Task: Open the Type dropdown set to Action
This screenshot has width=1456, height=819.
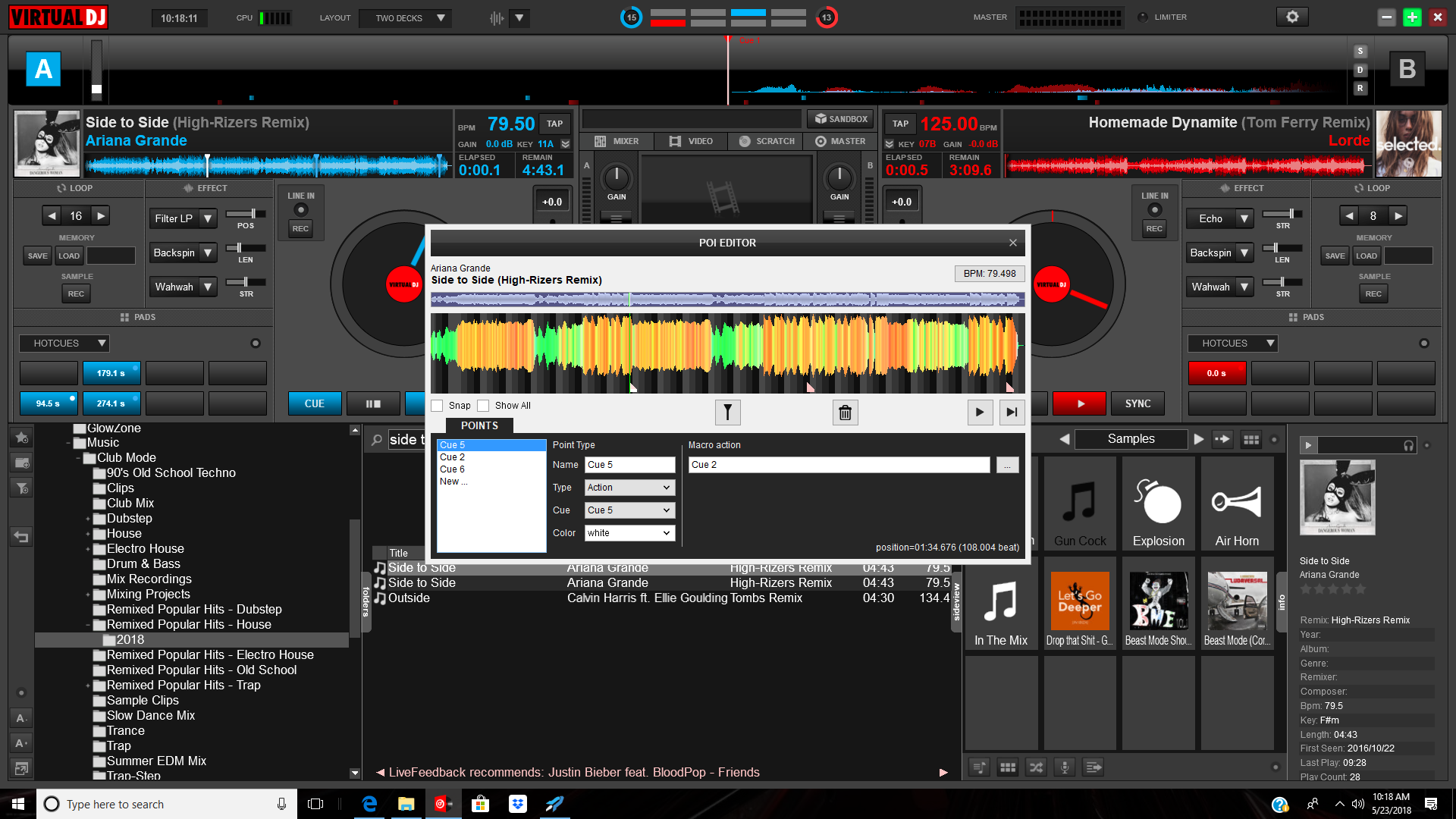Action: pos(629,488)
